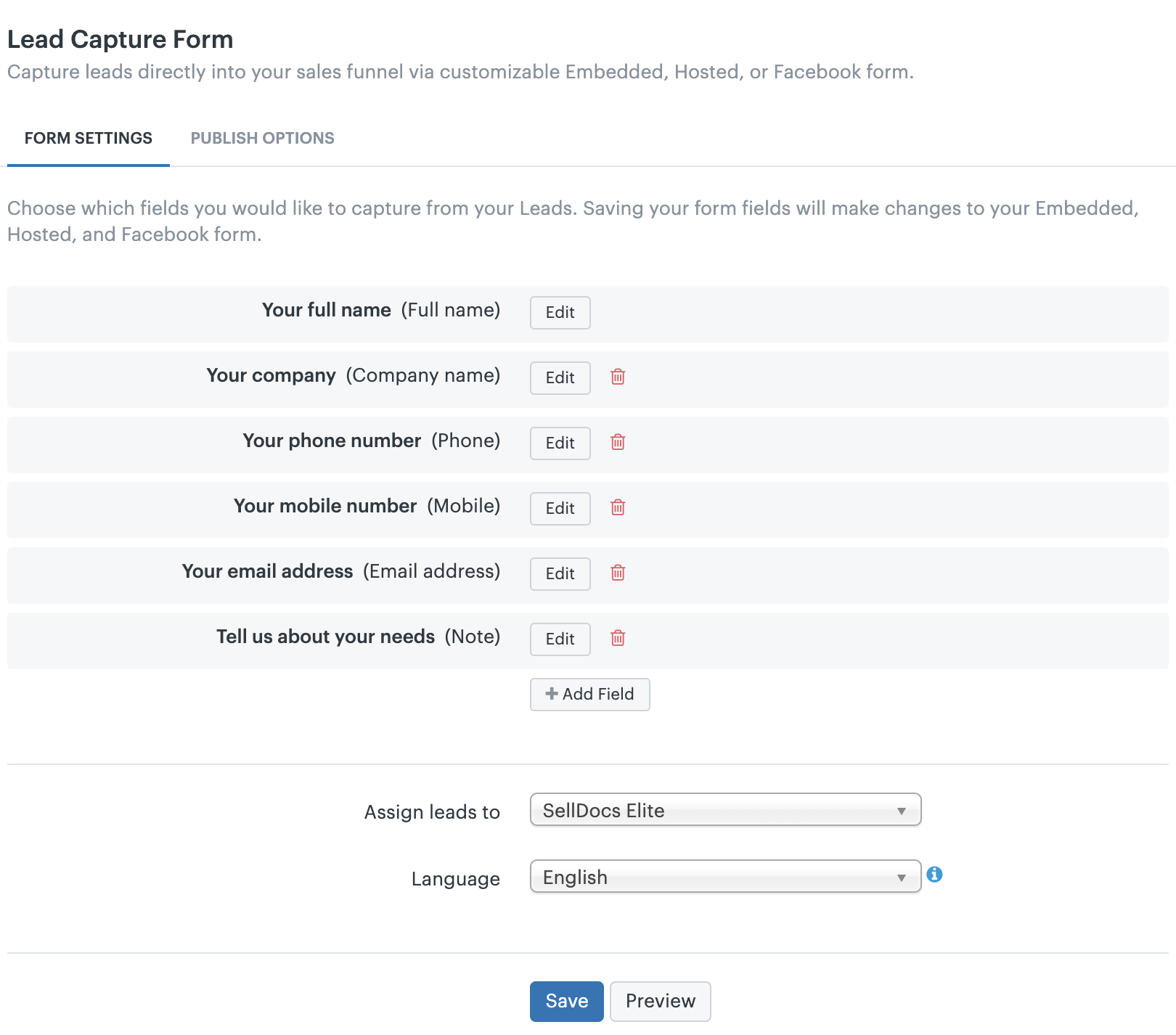Edit the Your mobile number field

[x=560, y=509]
